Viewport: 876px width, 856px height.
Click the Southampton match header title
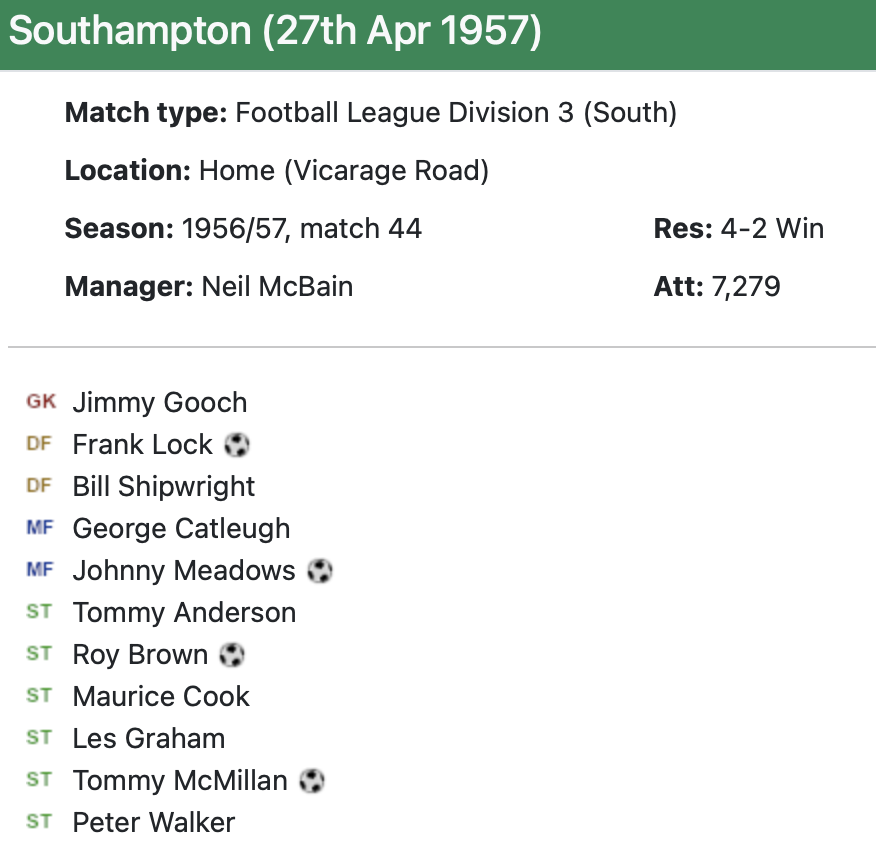(275, 31)
